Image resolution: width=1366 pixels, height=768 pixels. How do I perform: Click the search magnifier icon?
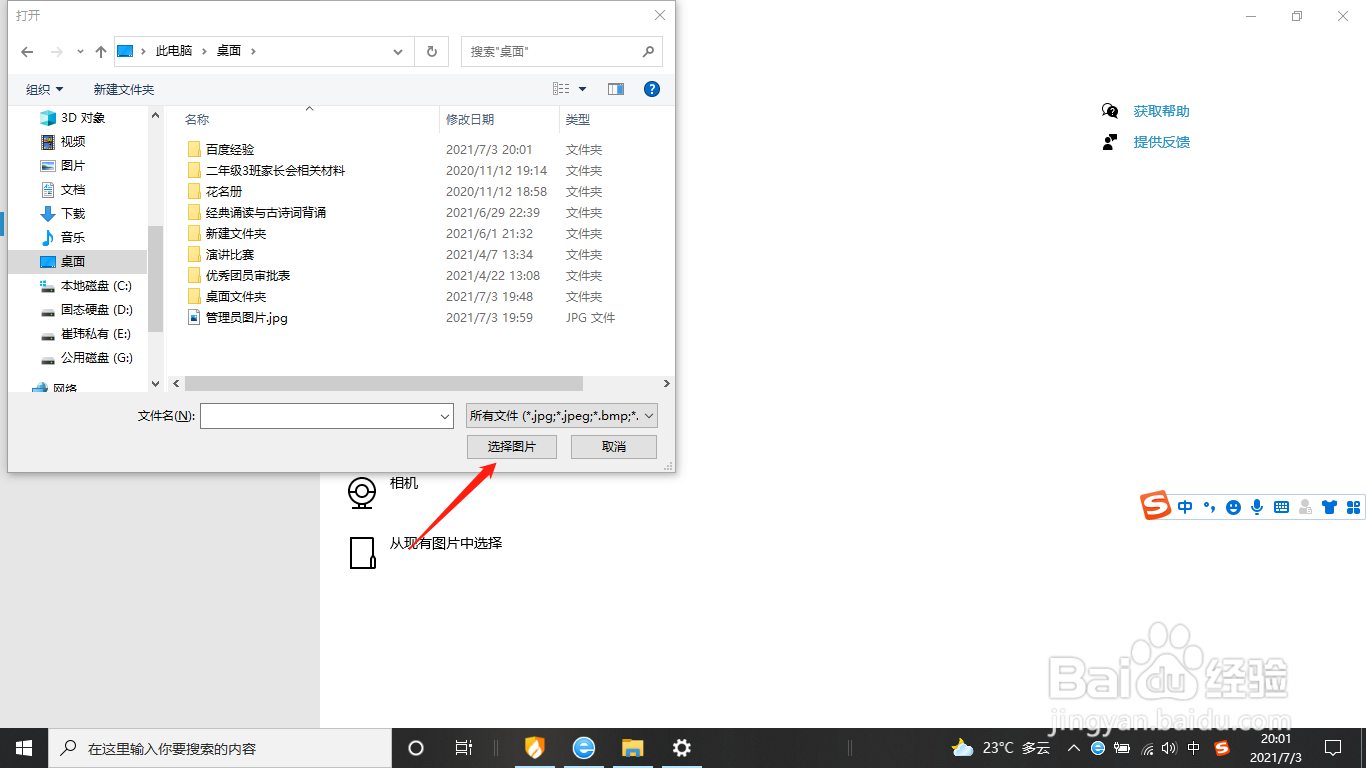click(648, 51)
